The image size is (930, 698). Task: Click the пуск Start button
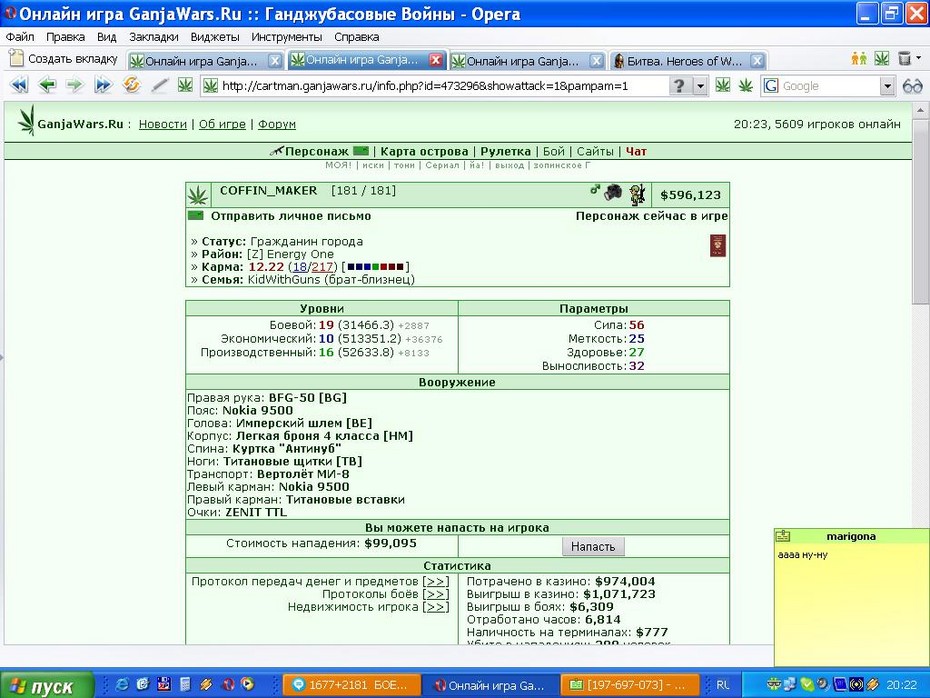pyautogui.click(x=47, y=686)
